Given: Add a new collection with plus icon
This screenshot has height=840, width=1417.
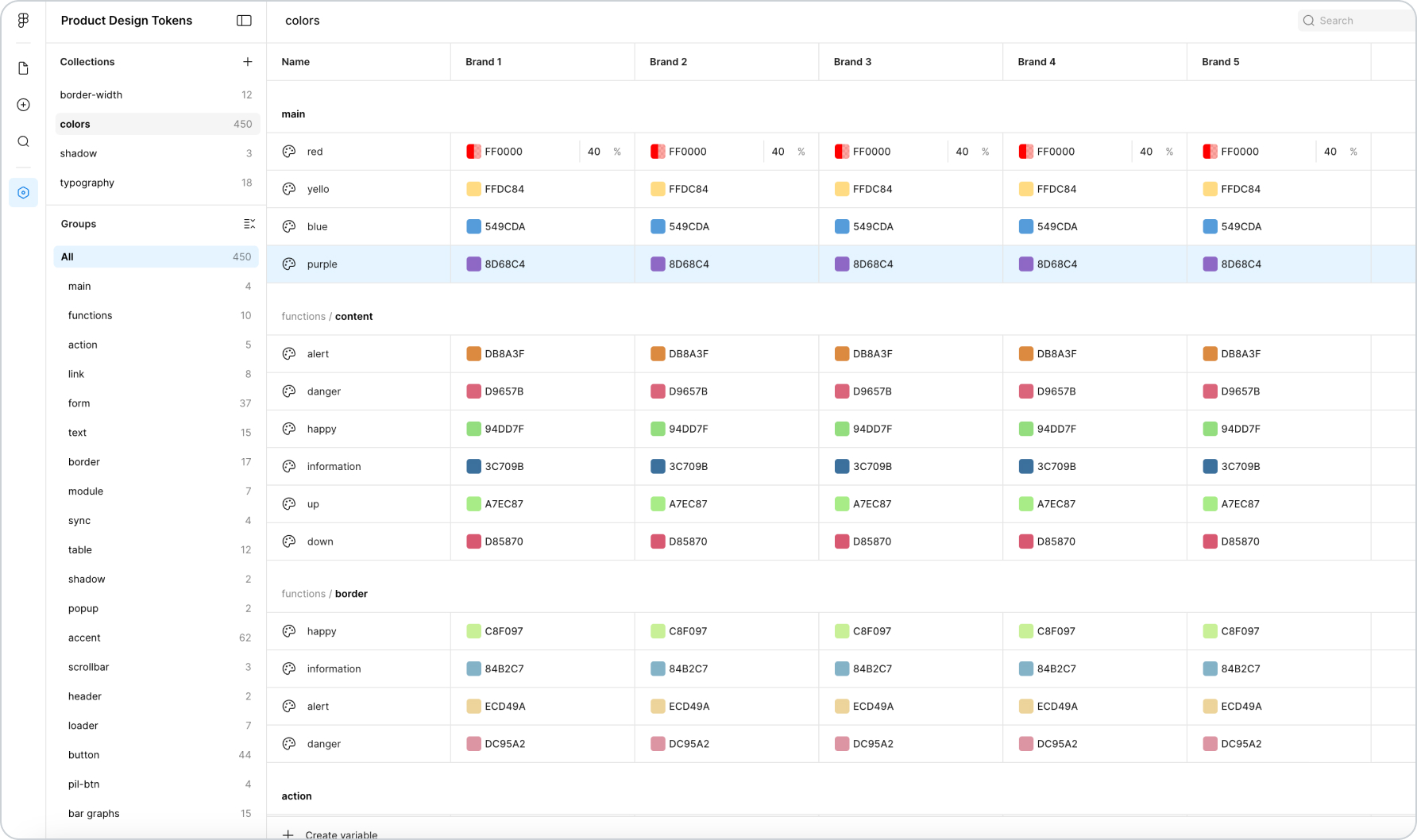Looking at the screenshot, I should pyautogui.click(x=247, y=62).
